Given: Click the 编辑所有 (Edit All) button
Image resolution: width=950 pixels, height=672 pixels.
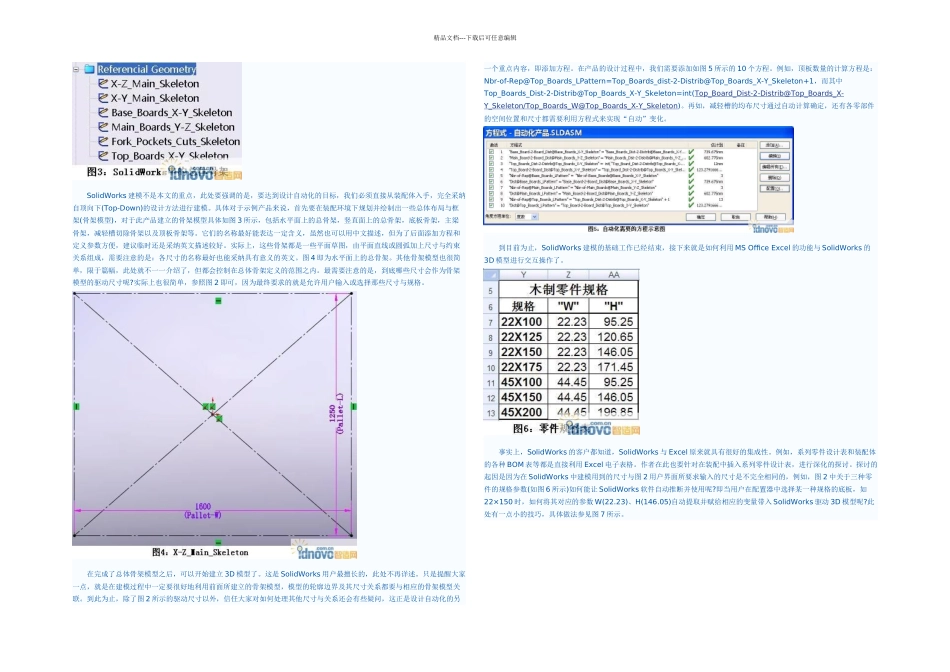Looking at the screenshot, I should (775, 167).
